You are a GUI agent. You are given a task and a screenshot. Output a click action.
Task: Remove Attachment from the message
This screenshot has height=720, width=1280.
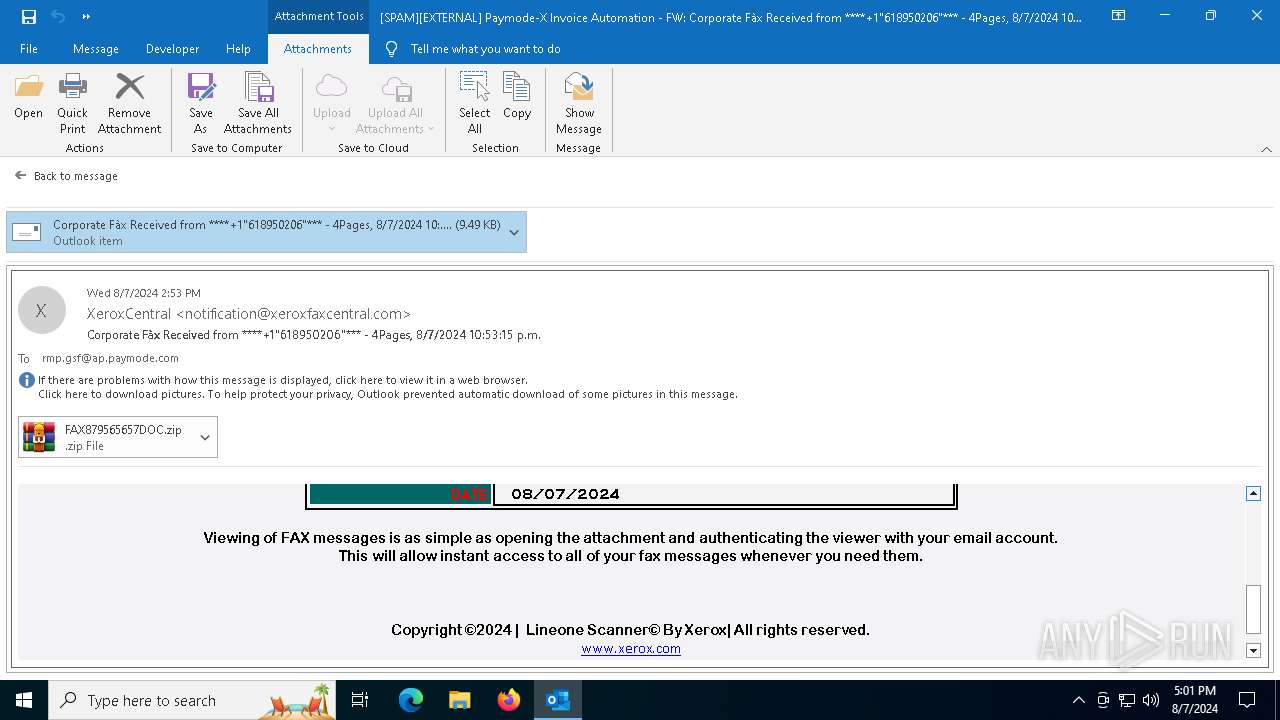129,103
